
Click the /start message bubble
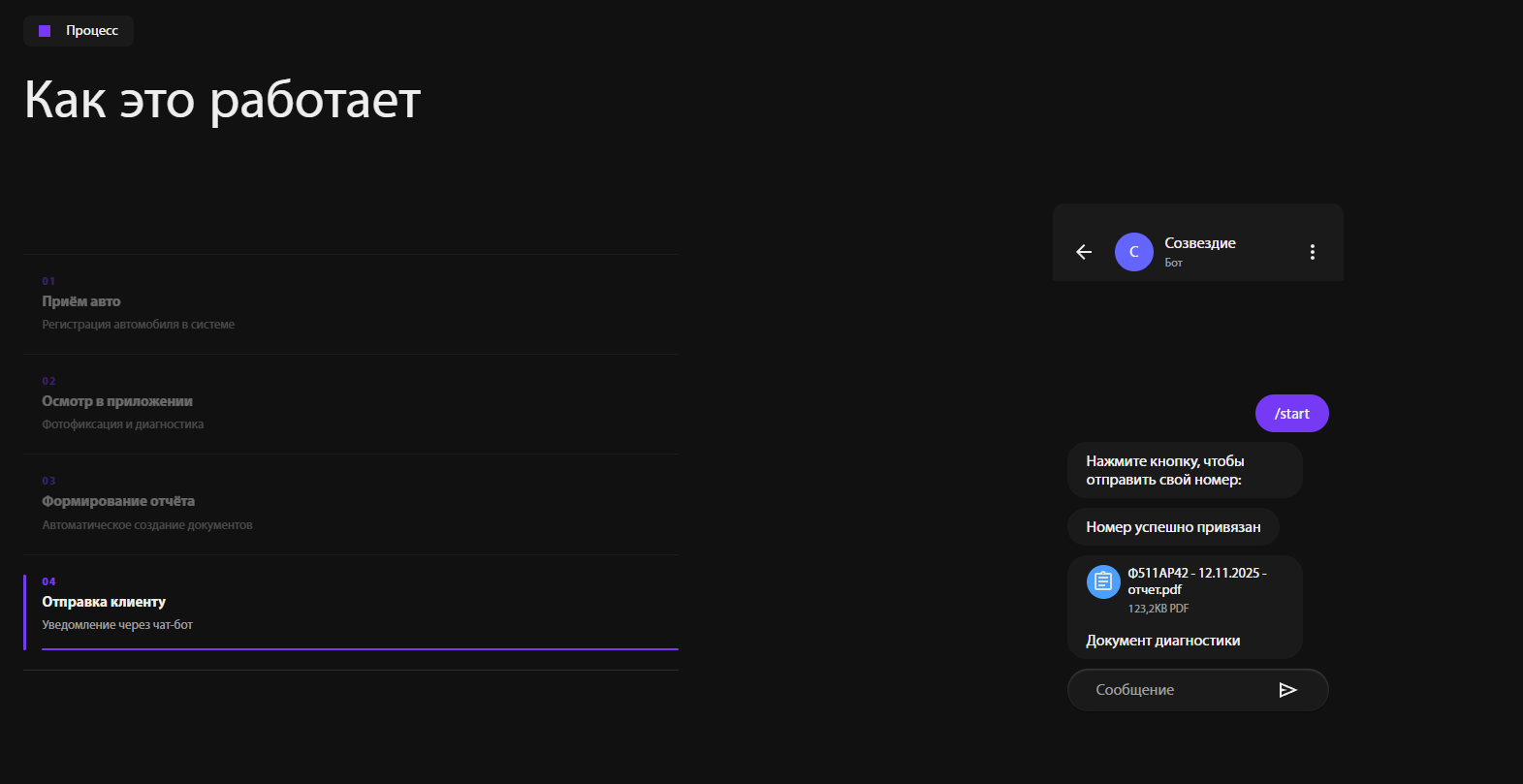coord(1292,414)
